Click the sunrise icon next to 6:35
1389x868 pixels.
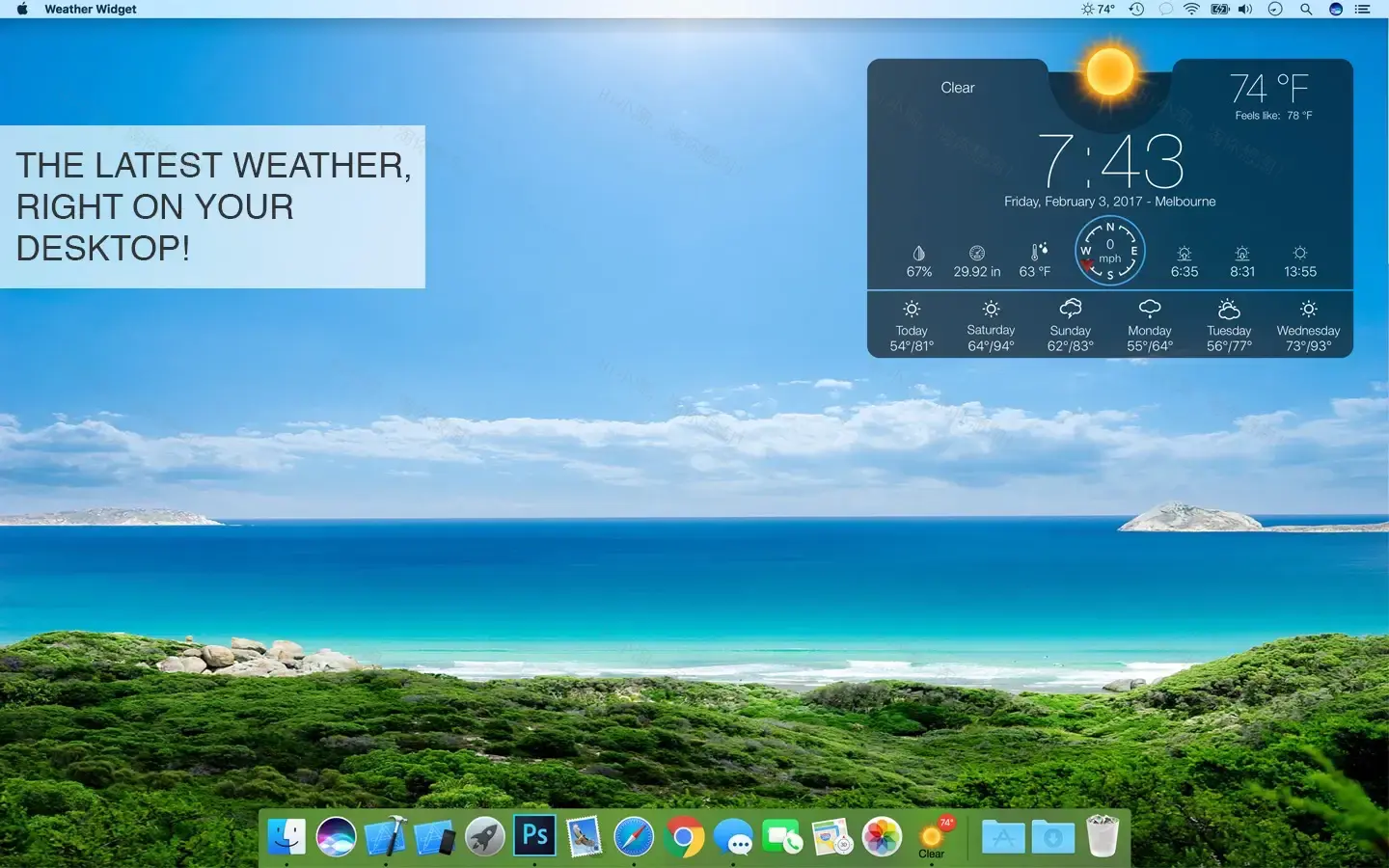coord(1184,252)
